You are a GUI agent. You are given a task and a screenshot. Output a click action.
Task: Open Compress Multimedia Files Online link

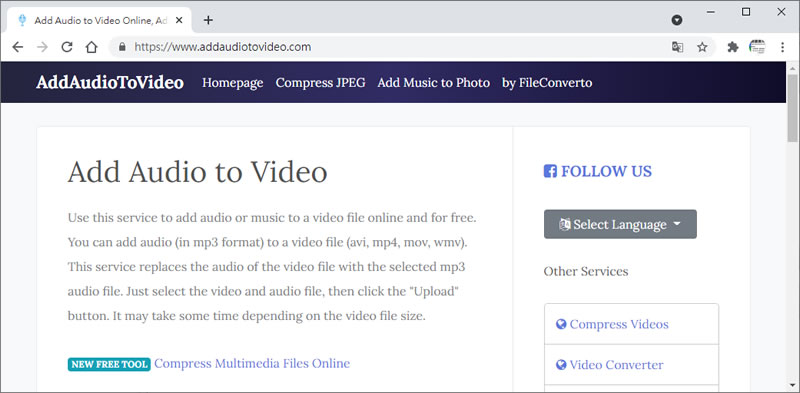click(252, 363)
